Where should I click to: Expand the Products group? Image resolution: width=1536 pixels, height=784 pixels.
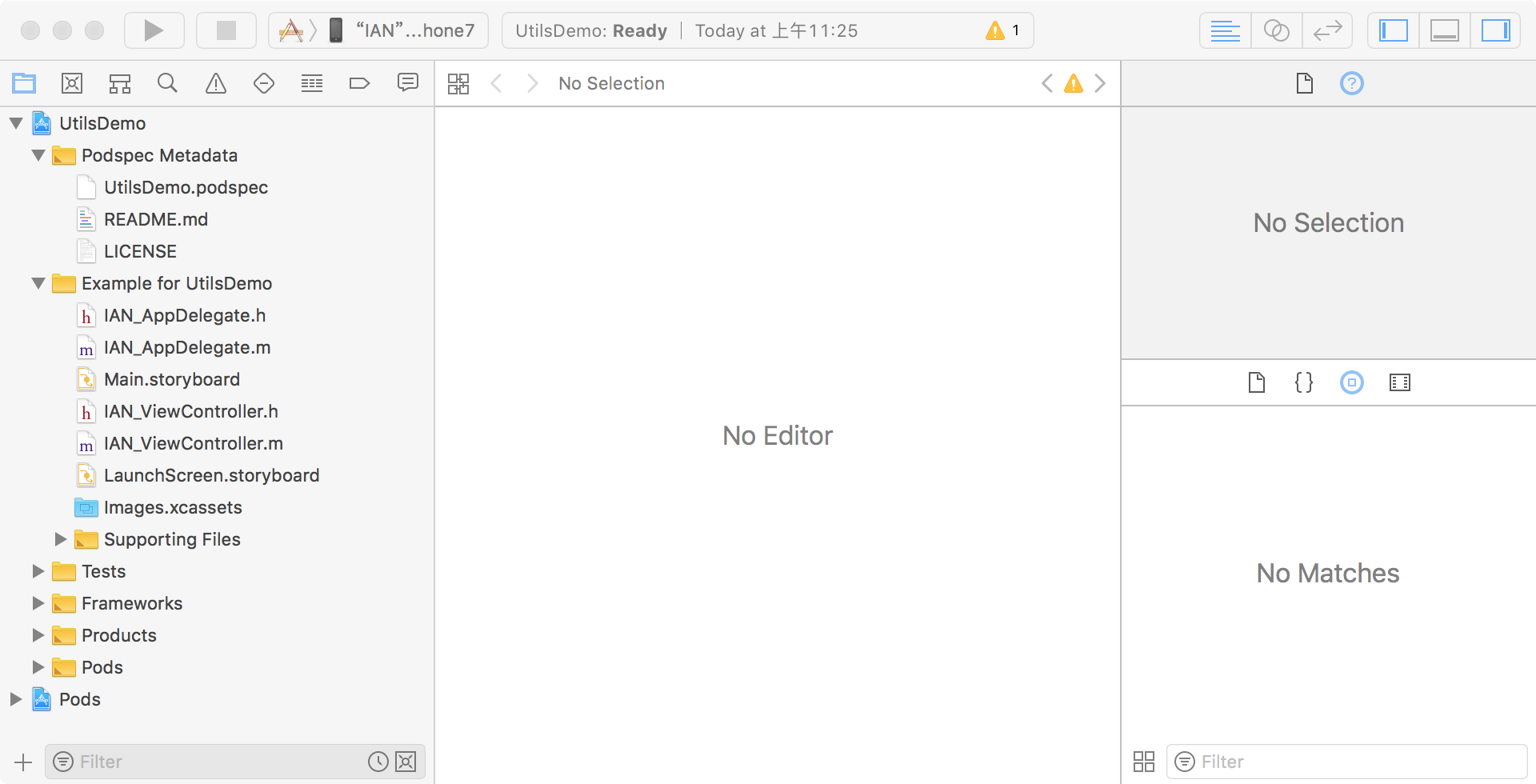pyautogui.click(x=38, y=635)
